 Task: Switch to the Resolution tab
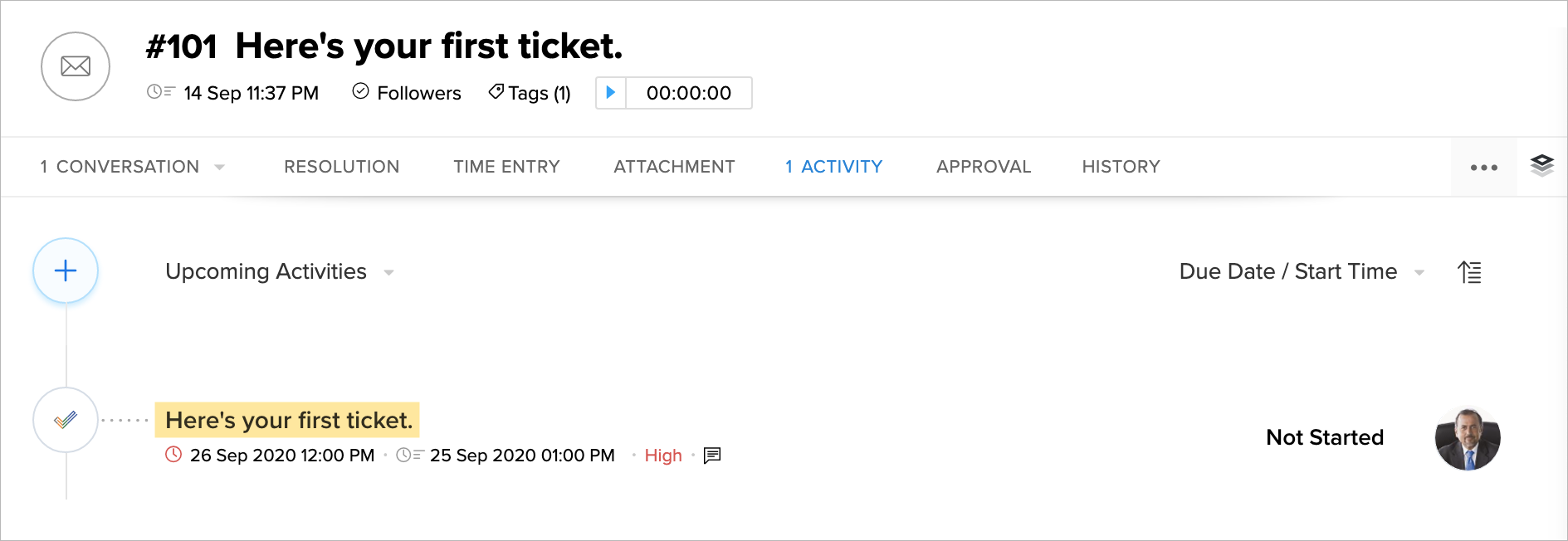pos(341,167)
